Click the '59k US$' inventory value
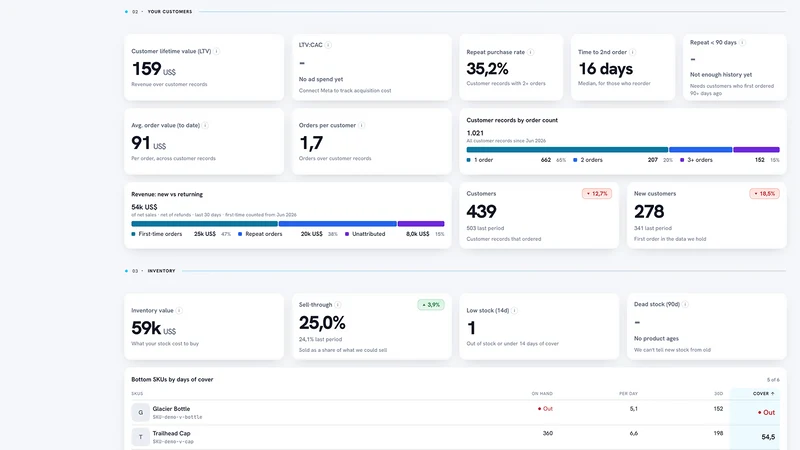800x450 pixels. coord(154,328)
